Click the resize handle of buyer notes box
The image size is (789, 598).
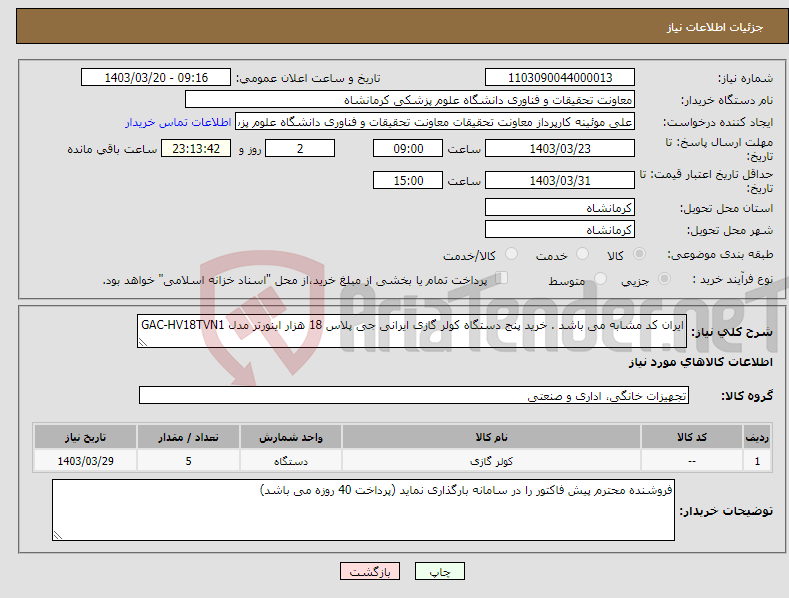58,536
